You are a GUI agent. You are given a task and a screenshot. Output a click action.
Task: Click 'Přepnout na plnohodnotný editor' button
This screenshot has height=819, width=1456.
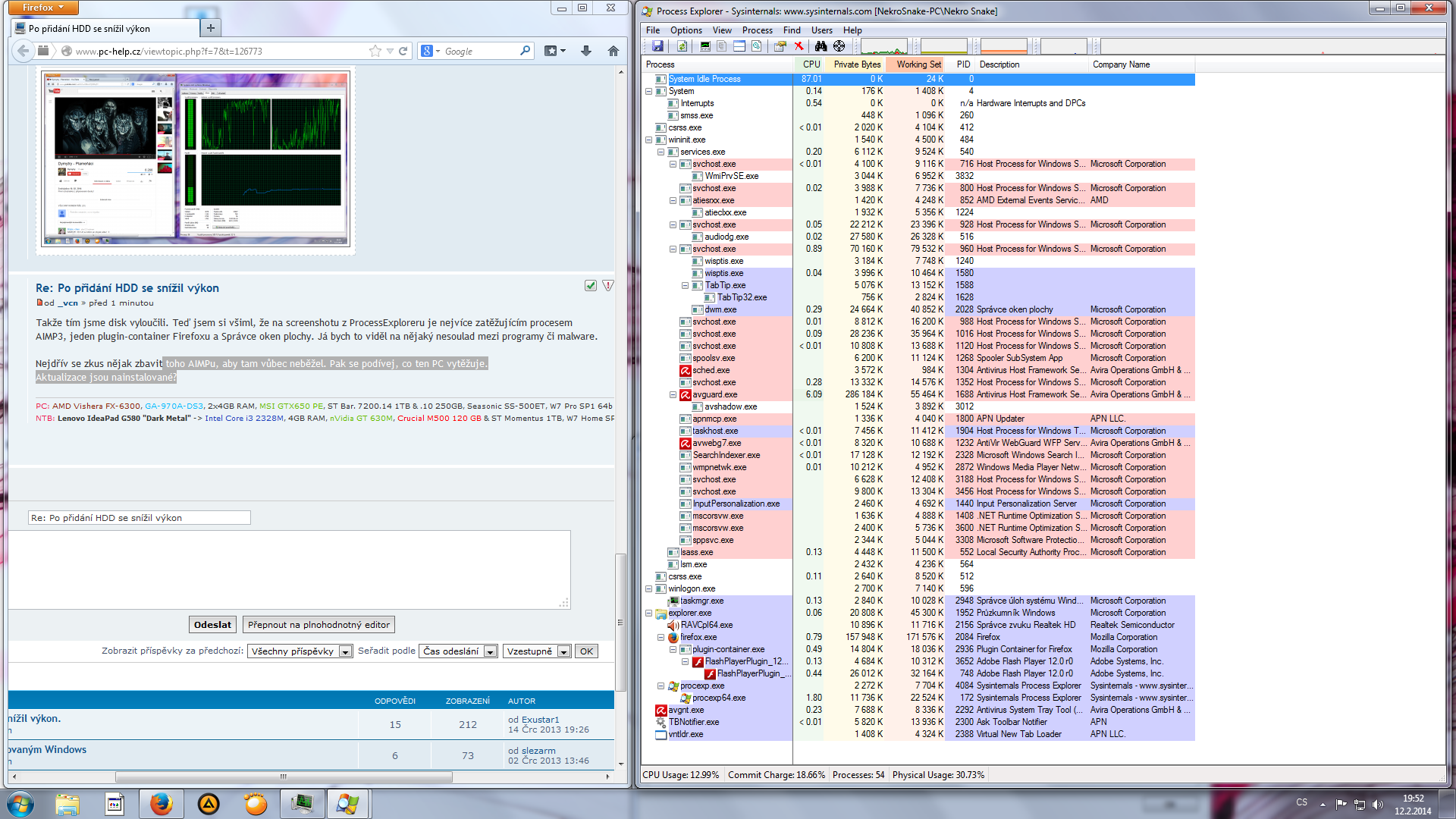click(318, 625)
